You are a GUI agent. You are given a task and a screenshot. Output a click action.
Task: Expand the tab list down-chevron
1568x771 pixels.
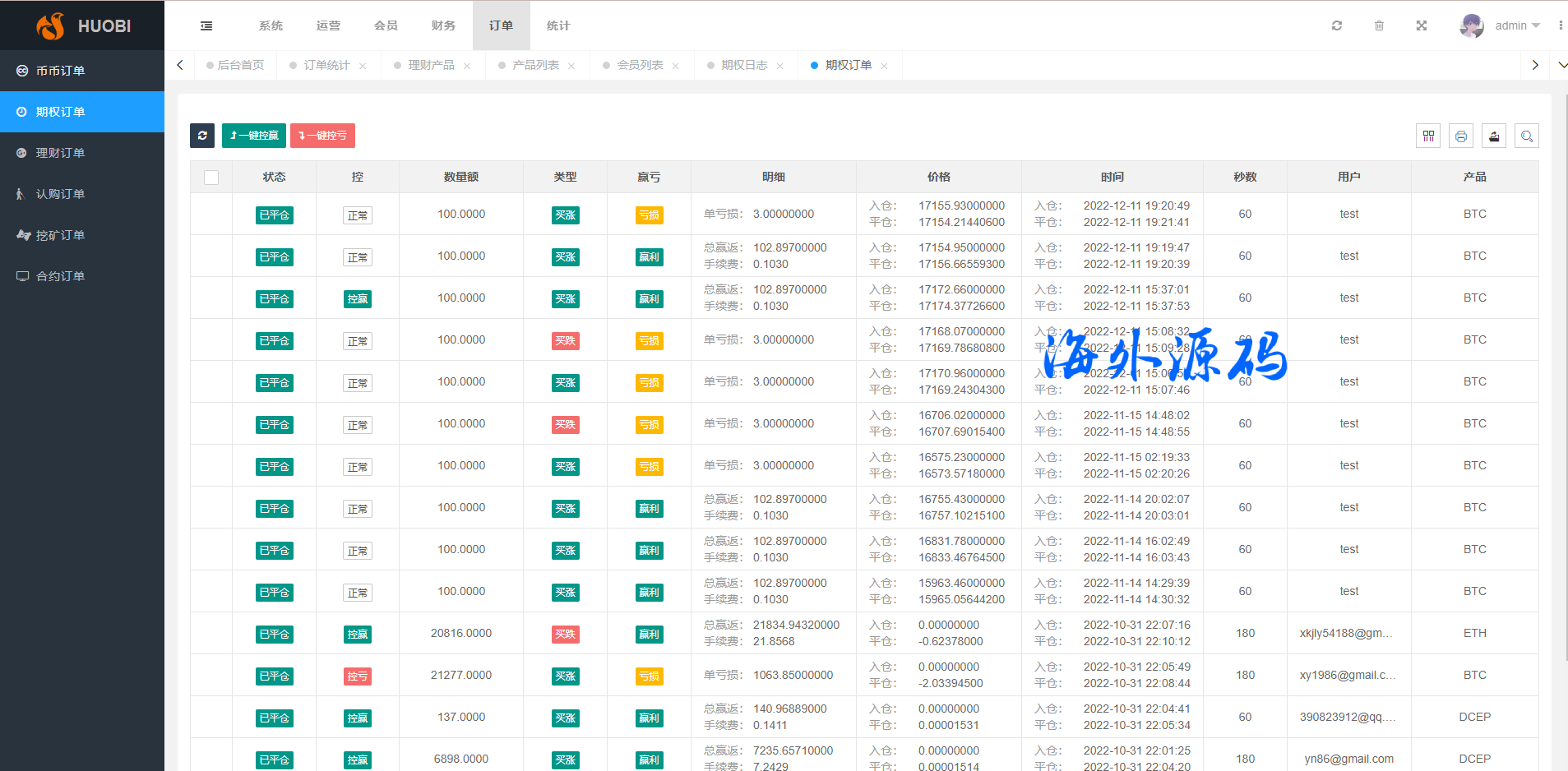(1561, 65)
